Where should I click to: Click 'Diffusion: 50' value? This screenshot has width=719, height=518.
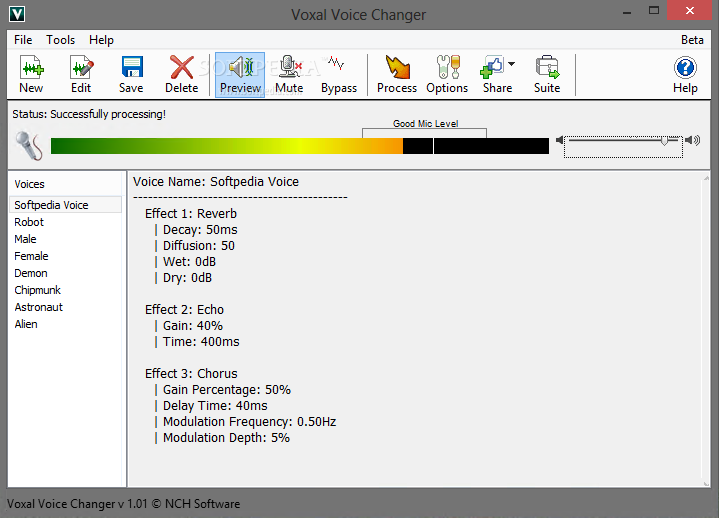(x=199, y=246)
